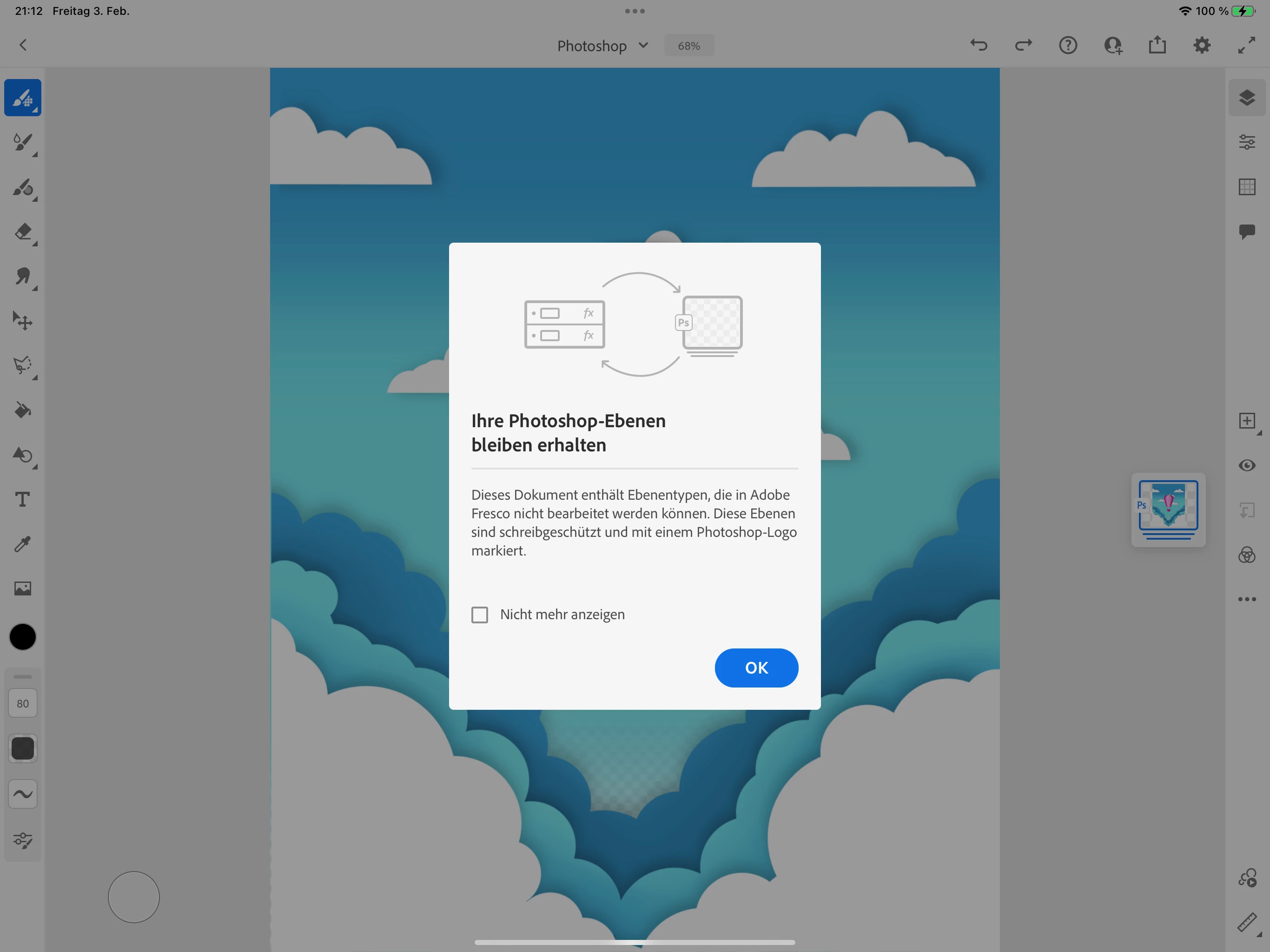Select the smudge tool
1270x952 pixels.
[22, 277]
